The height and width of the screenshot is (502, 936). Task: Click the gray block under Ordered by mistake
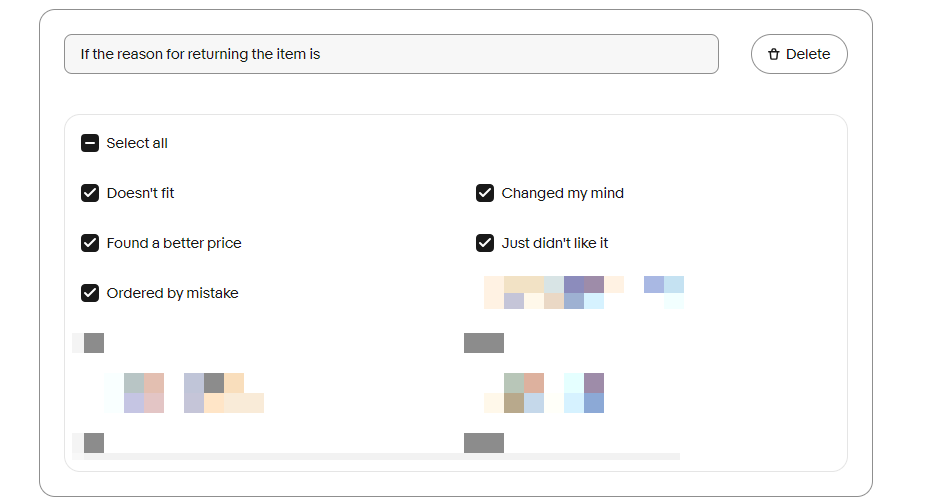point(93,343)
